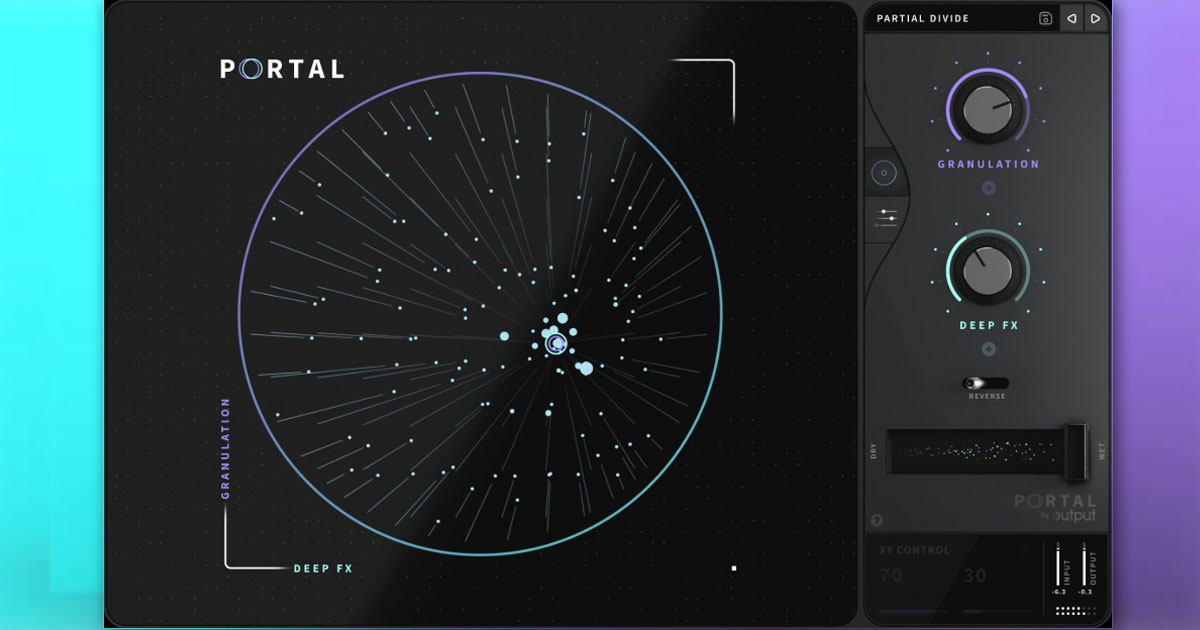Click the Deep FX axis label
1200x630 pixels.
tap(323, 568)
